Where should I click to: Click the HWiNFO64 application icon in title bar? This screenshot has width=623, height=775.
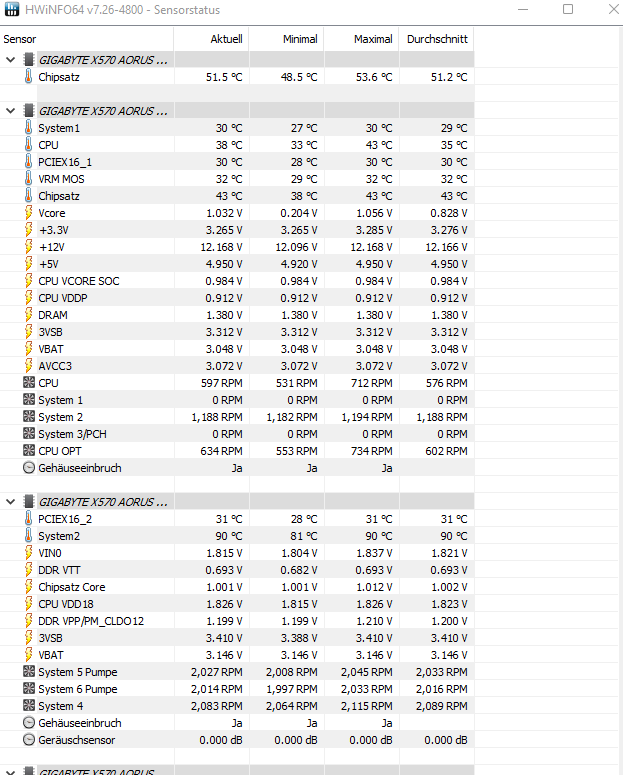click(12, 9)
